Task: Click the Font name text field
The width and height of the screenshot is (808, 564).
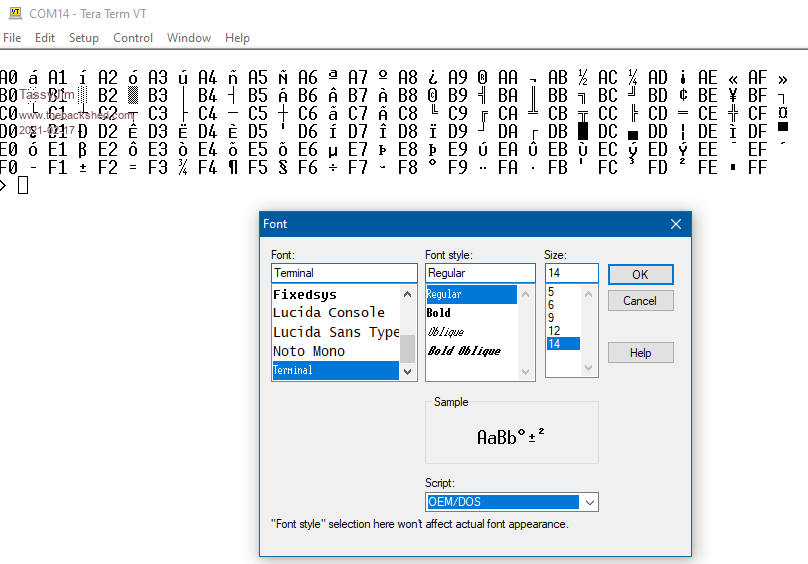Action: (x=343, y=273)
